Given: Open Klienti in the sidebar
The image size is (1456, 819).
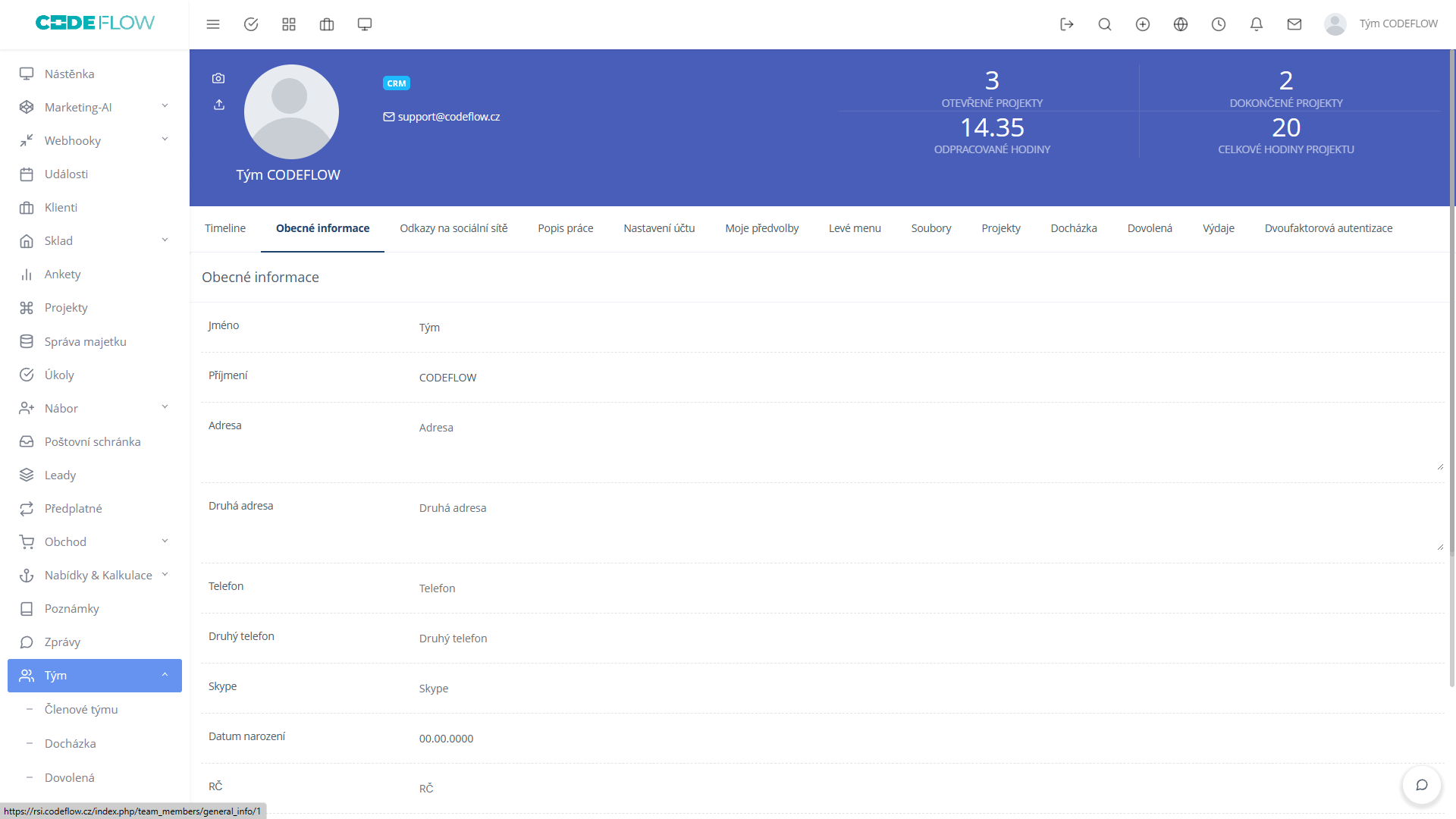Looking at the screenshot, I should click(95, 207).
